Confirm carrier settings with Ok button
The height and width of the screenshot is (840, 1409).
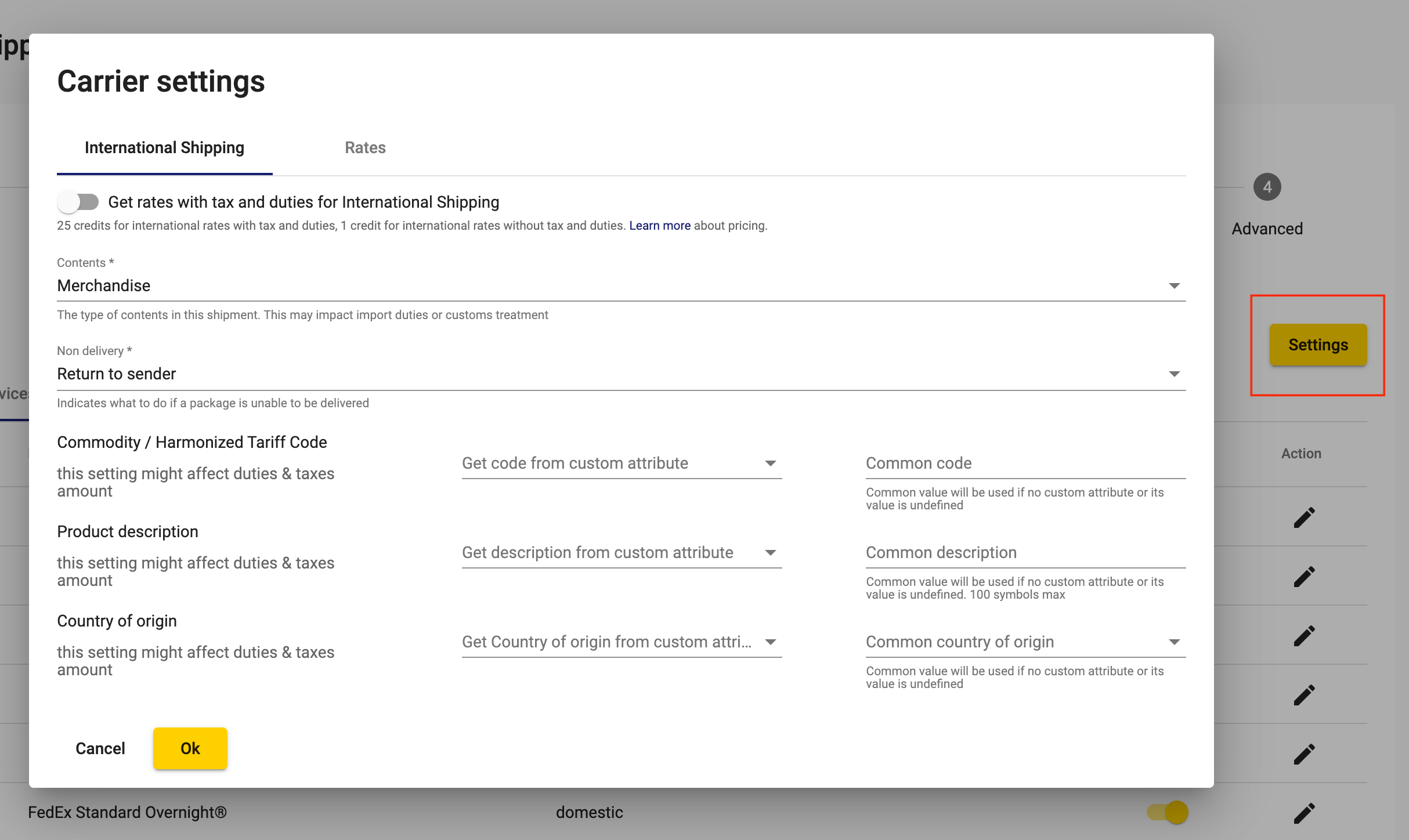[190, 748]
